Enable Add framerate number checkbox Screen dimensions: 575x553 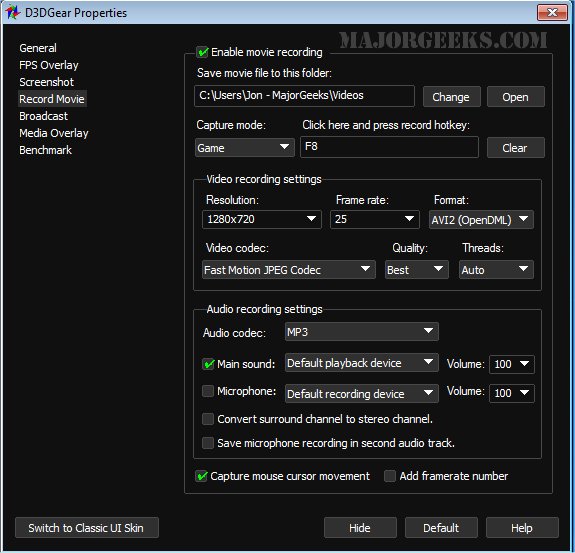click(390, 476)
